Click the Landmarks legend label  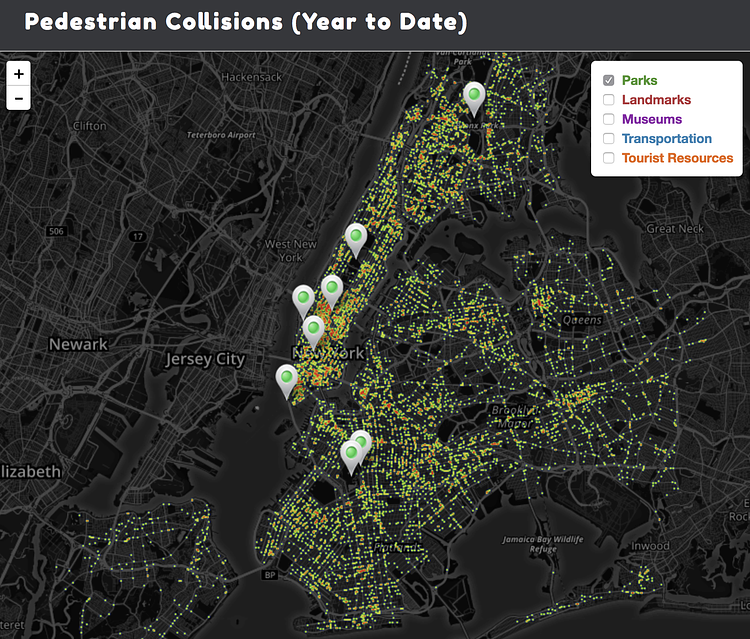pyautogui.click(x=656, y=99)
